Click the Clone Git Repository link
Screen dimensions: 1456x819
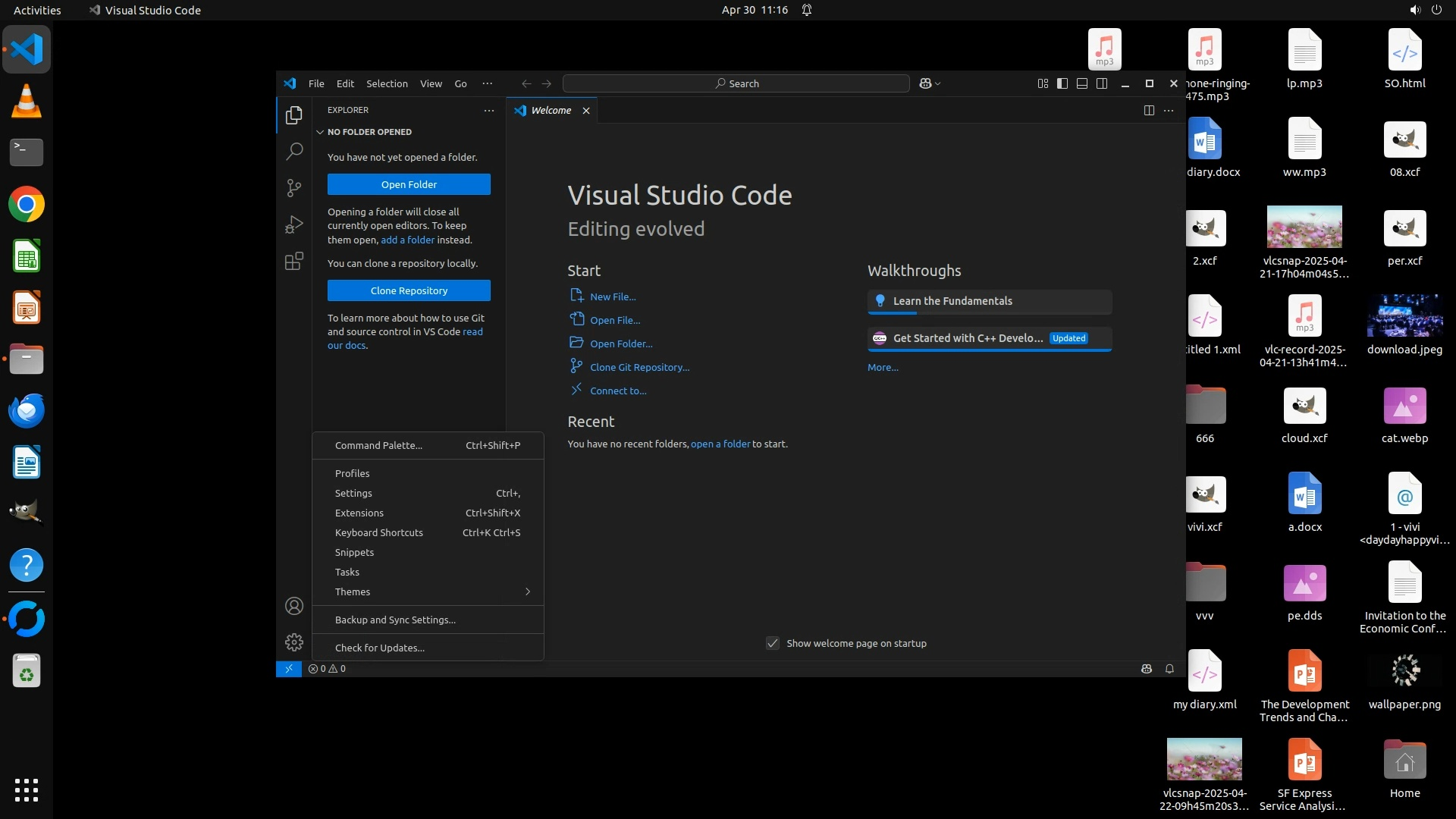click(639, 367)
